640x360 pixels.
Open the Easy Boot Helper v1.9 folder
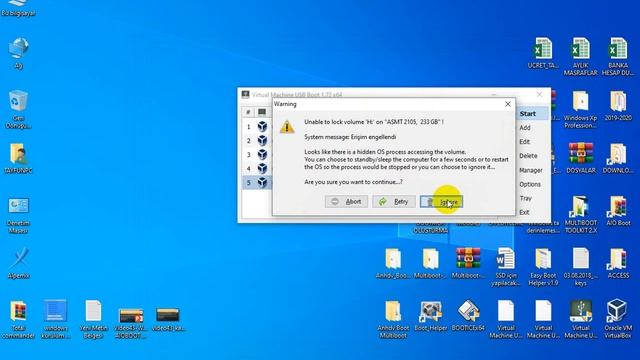click(x=543, y=267)
